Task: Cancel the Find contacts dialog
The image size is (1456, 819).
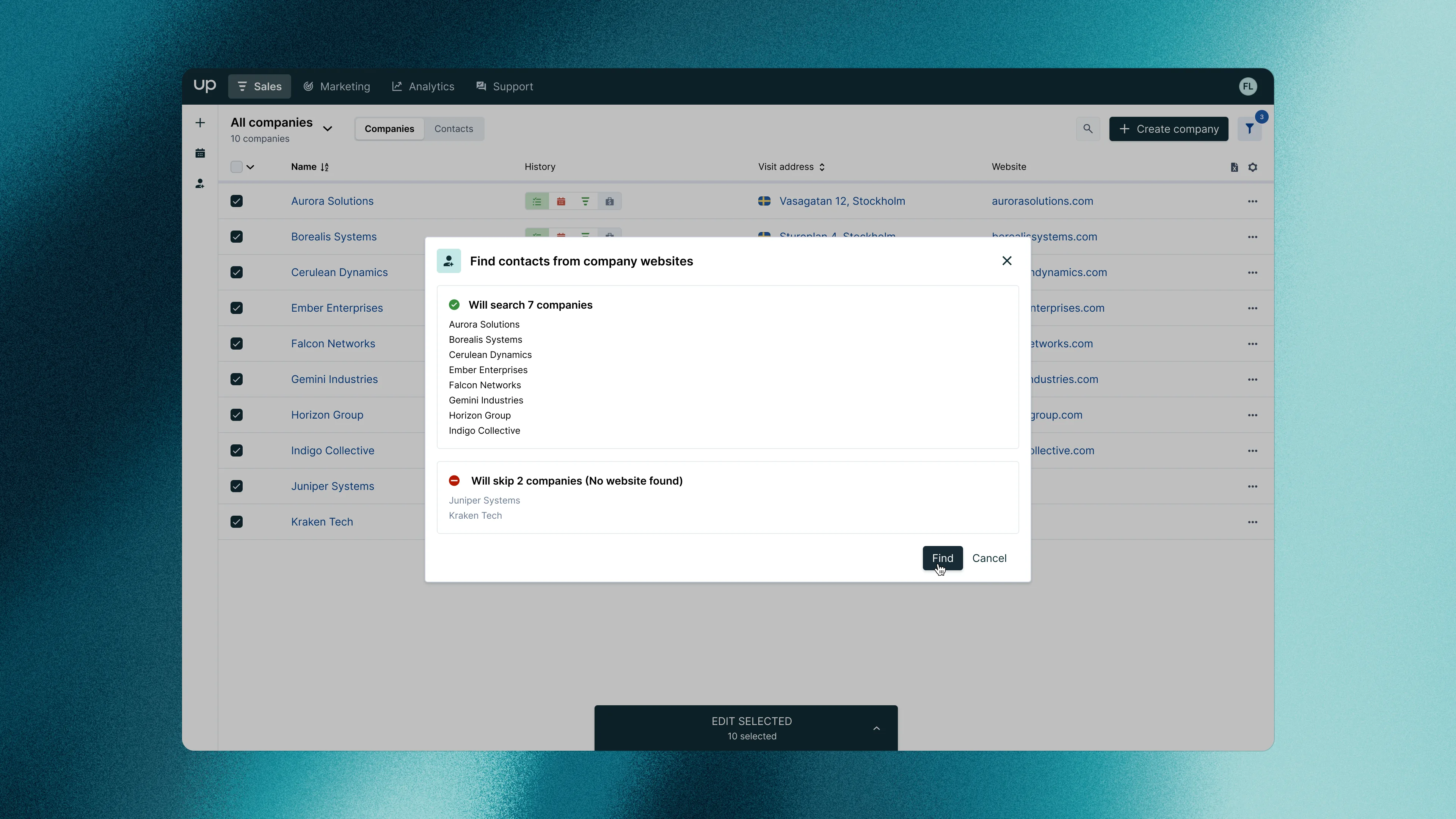Action: pyautogui.click(x=989, y=558)
